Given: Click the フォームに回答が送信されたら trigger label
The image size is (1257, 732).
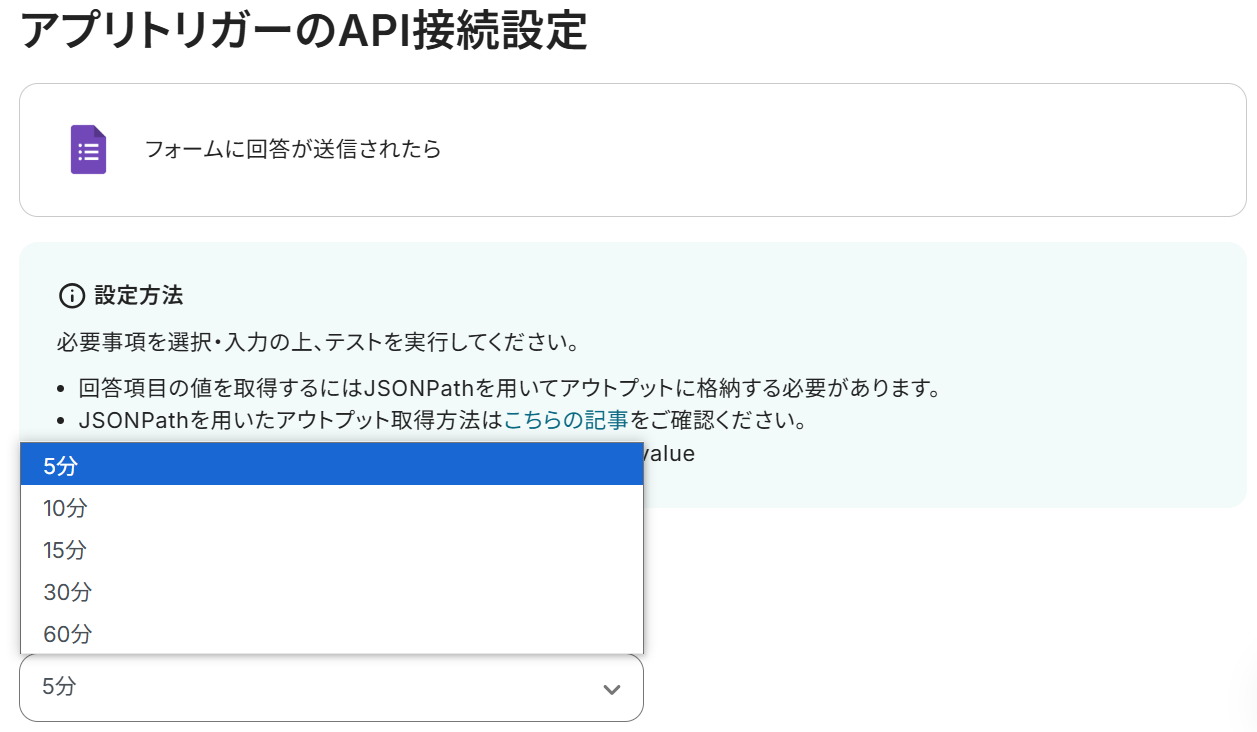Looking at the screenshot, I should [x=293, y=150].
